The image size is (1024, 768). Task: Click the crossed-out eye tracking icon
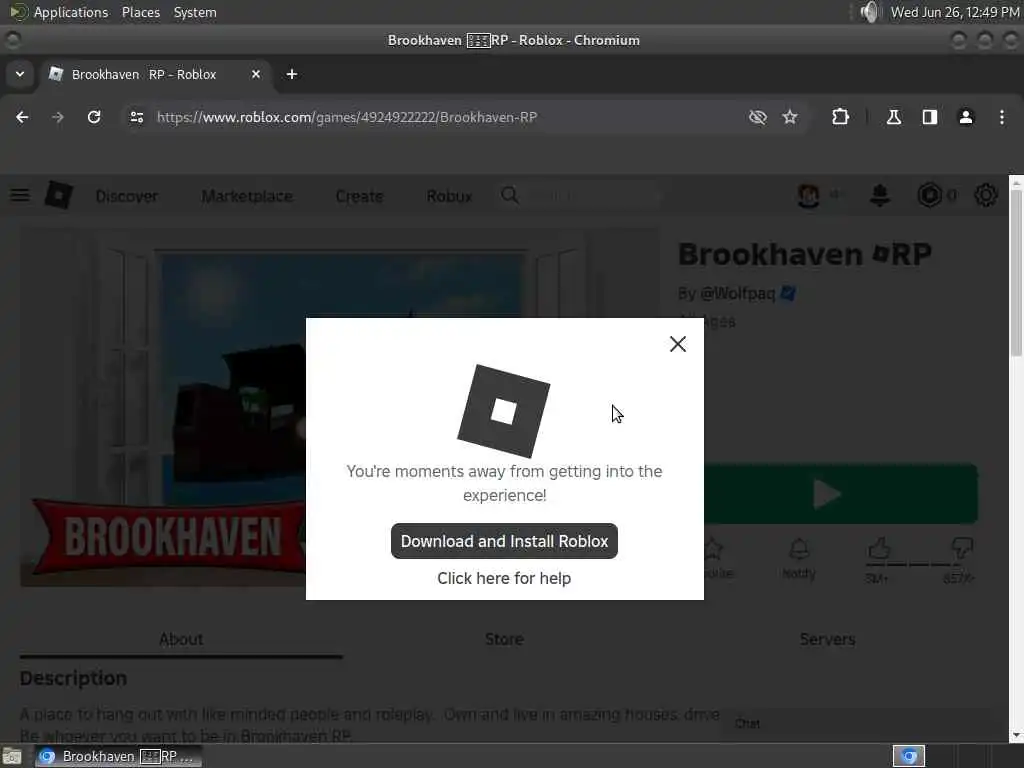tap(758, 117)
